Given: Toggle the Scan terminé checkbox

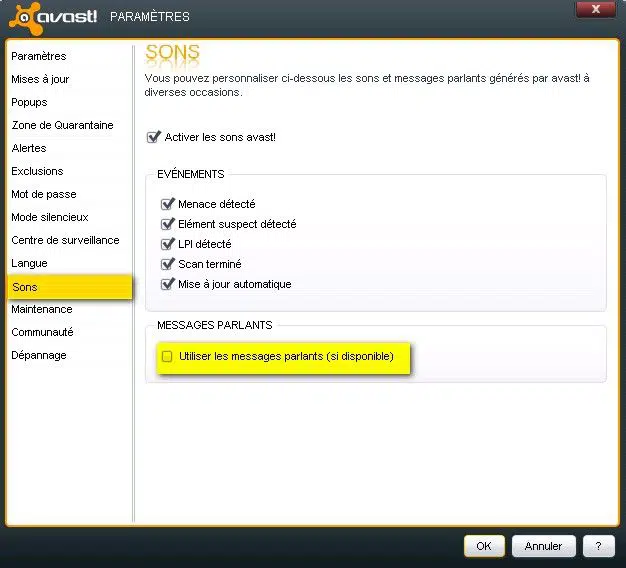Looking at the screenshot, I should coord(167,264).
